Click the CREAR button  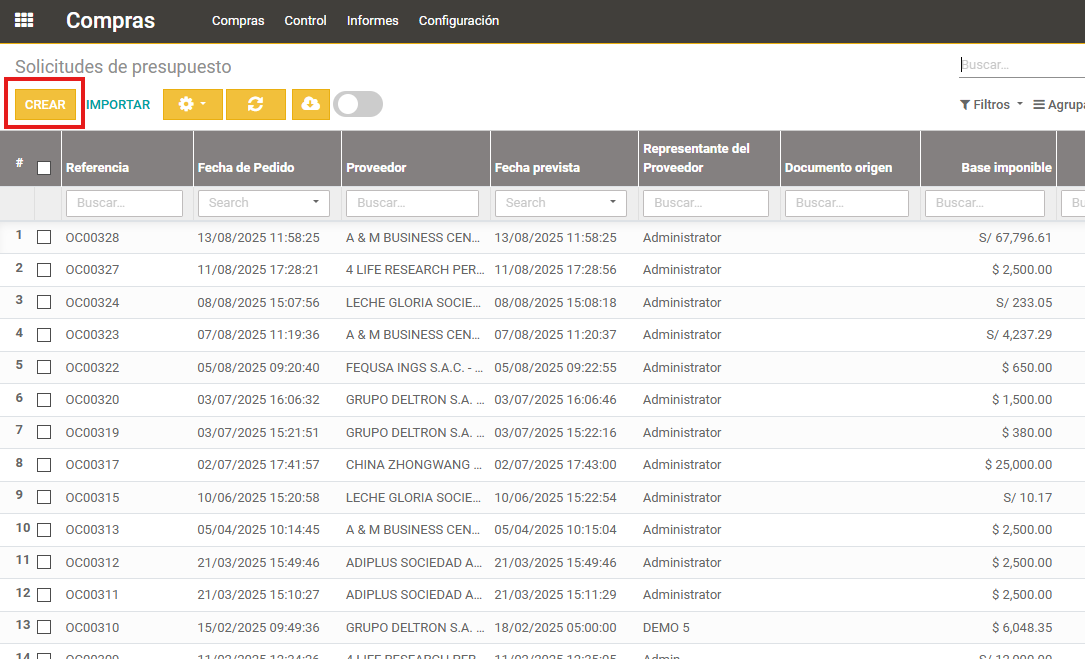45,105
